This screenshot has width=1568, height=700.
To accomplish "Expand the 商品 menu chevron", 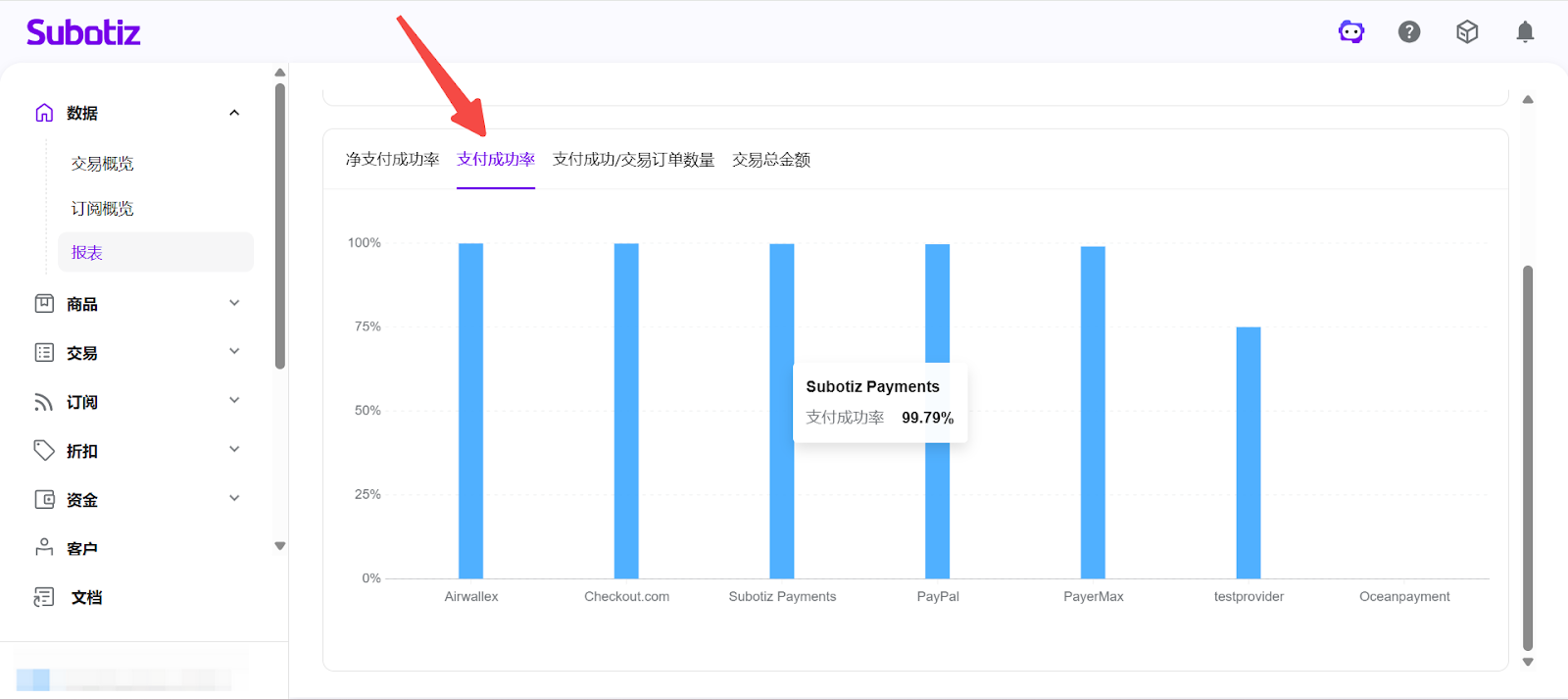I will (234, 303).
